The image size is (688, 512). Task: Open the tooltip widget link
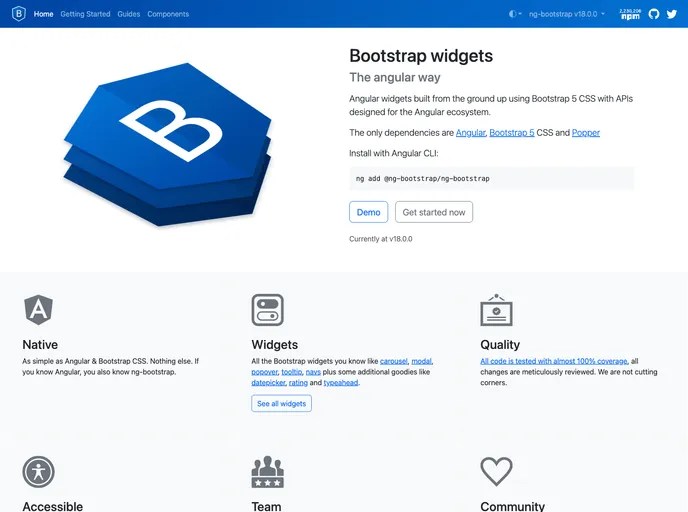click(292, 372)
